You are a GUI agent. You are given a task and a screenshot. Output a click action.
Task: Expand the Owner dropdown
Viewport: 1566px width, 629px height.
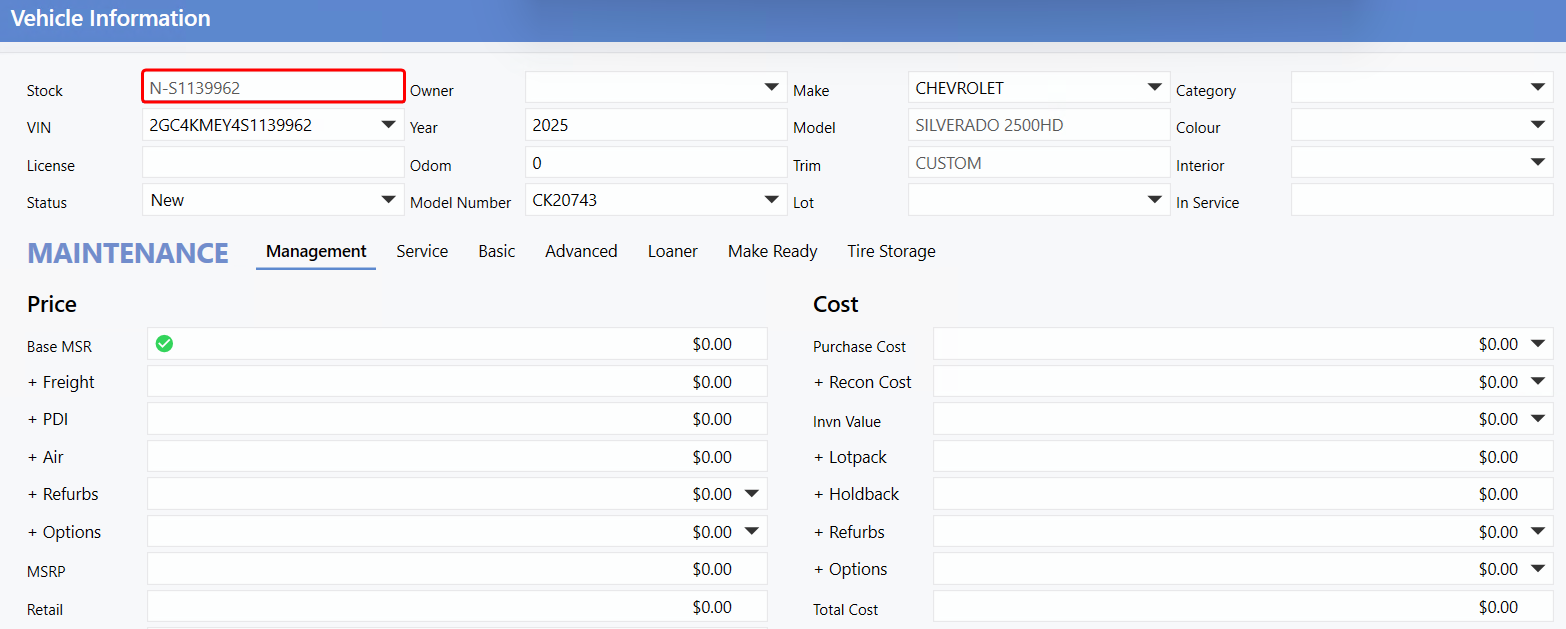[771, 88]
